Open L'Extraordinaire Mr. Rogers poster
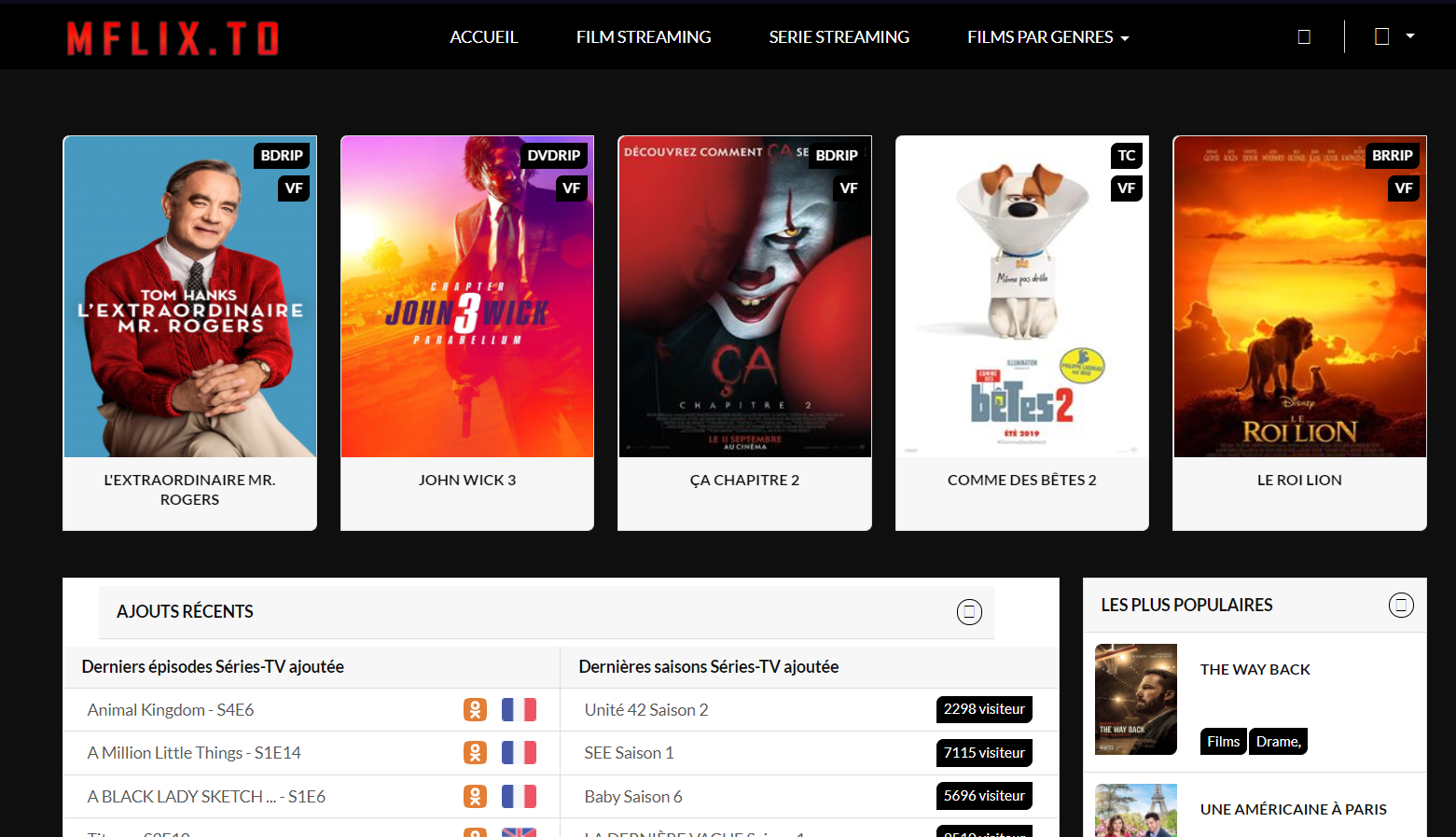 click(x=190, y=297)
